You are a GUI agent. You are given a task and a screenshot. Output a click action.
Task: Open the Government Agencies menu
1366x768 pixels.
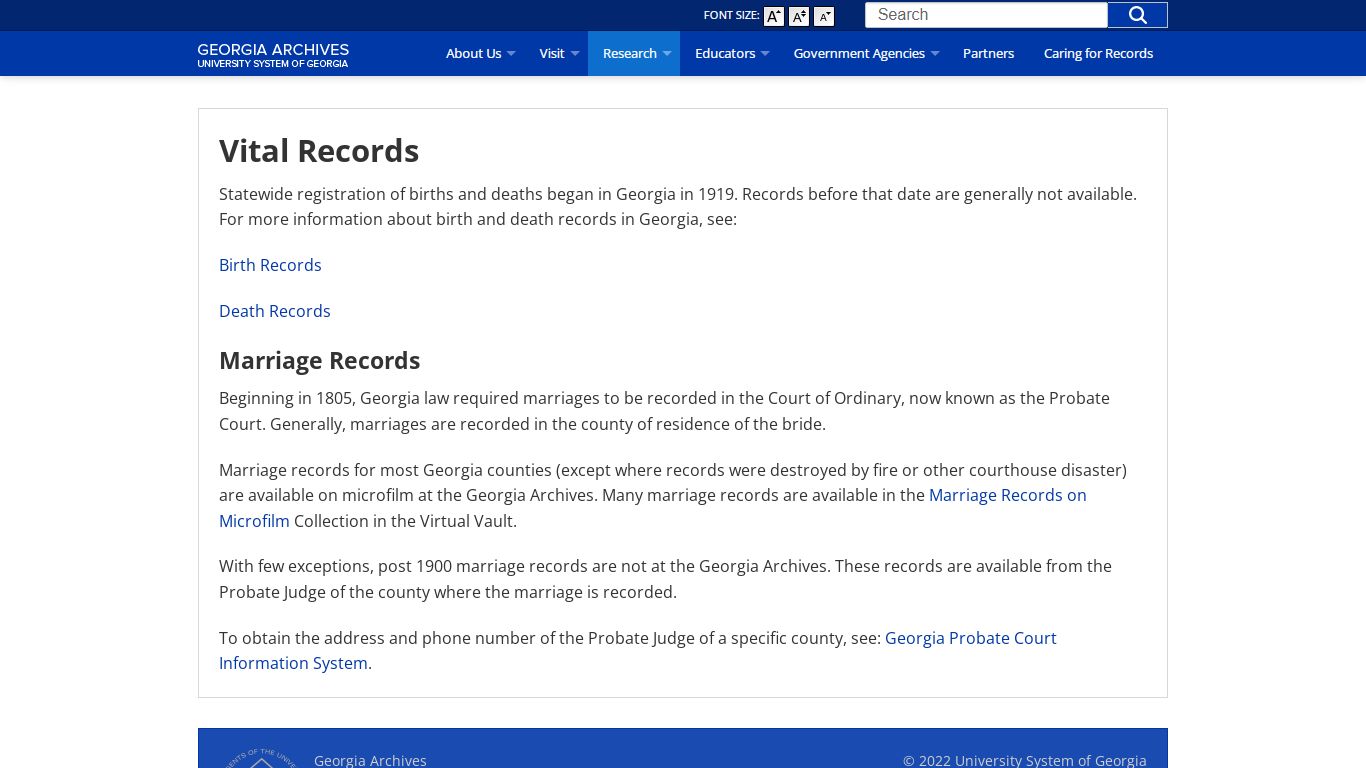click(x=859, y=54)
